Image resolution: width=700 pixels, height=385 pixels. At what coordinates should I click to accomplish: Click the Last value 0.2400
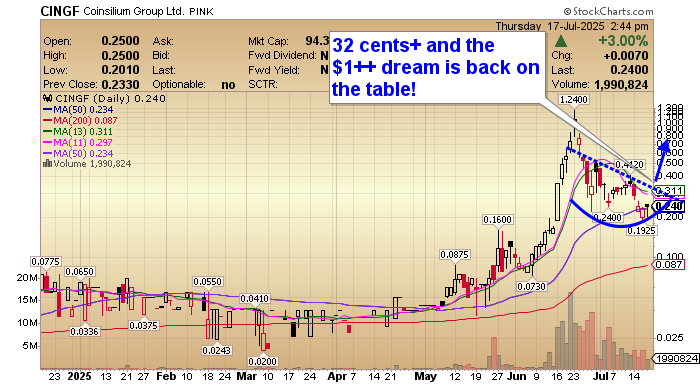629,70
